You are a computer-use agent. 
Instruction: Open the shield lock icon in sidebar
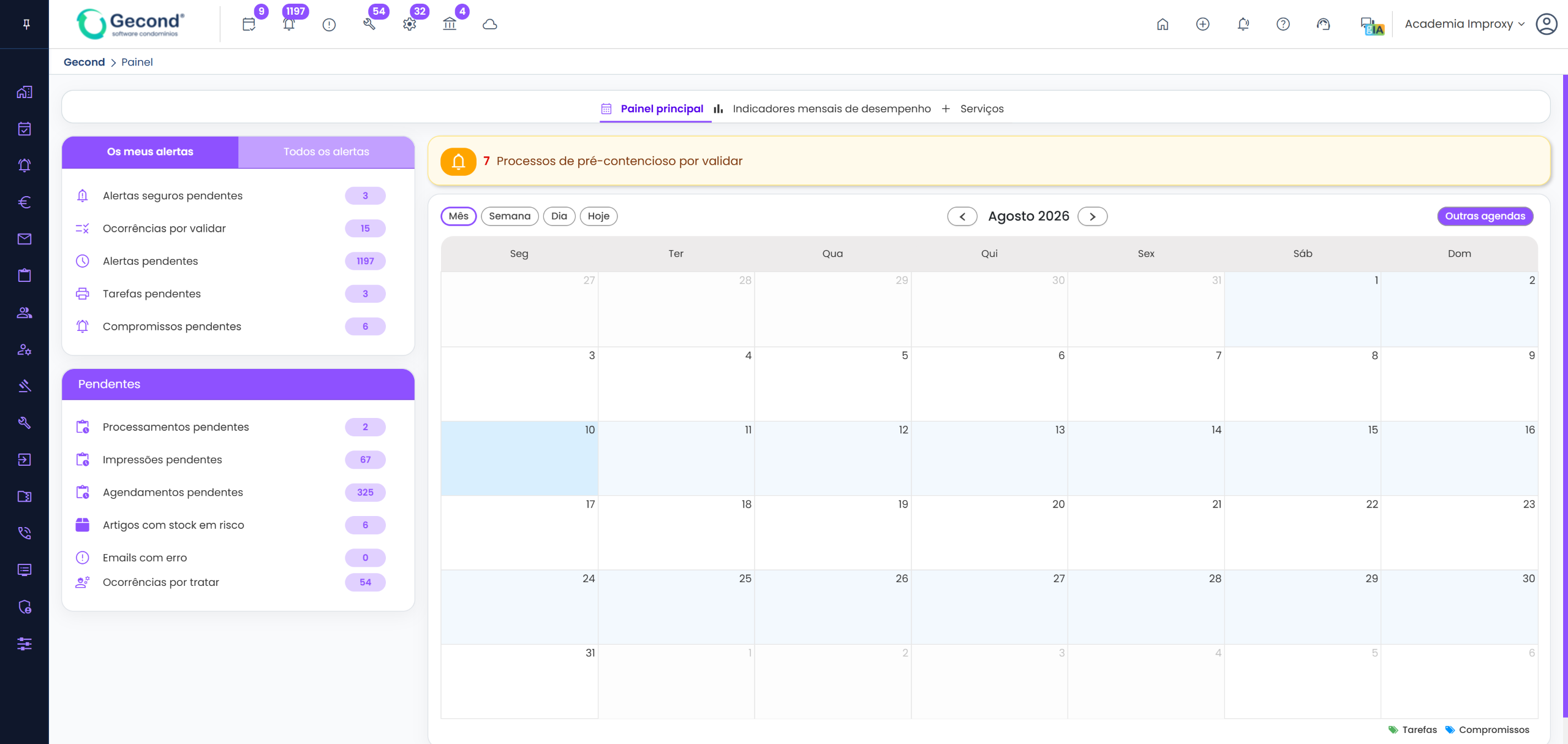24,607
